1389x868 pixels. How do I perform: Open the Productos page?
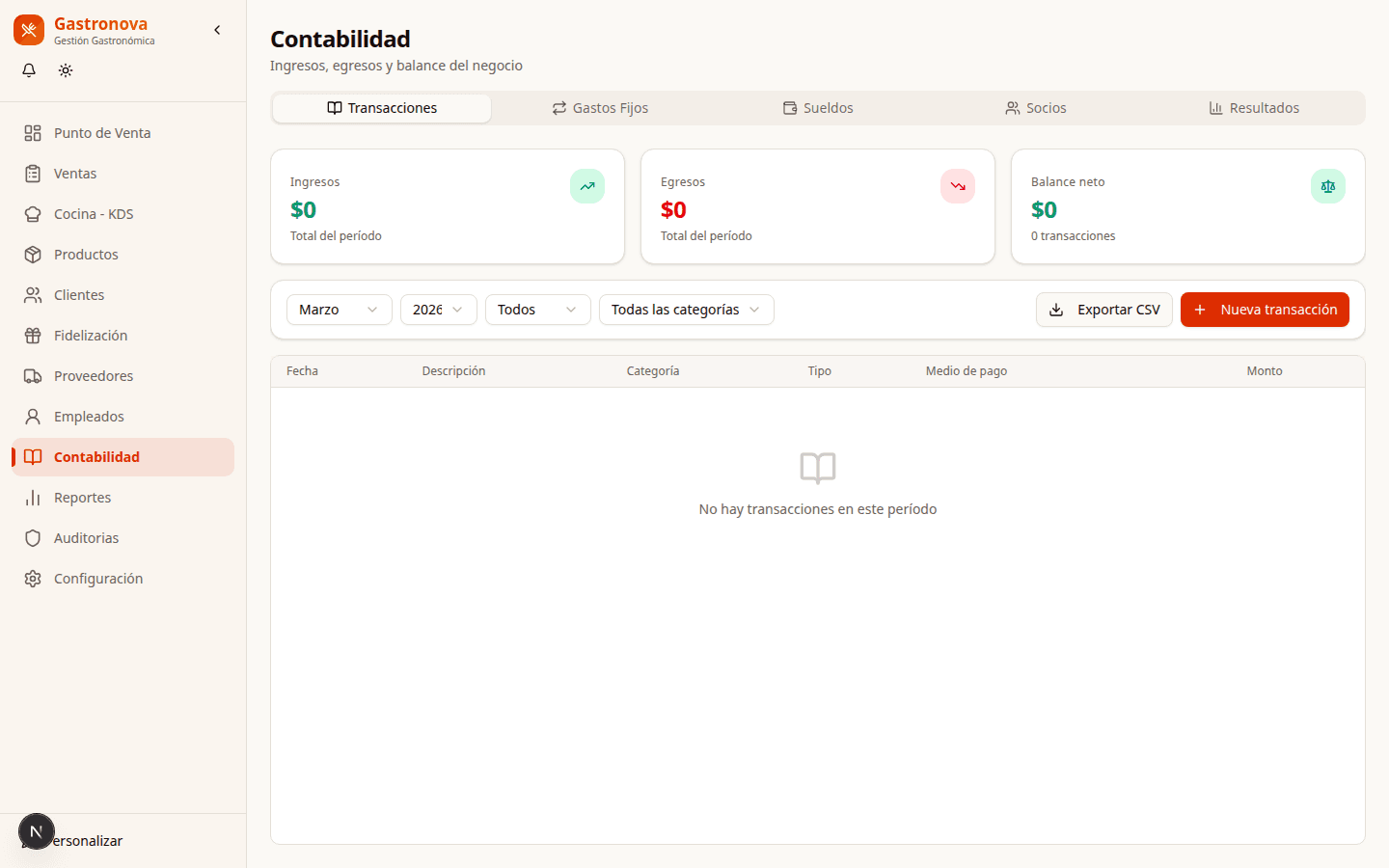86,255
